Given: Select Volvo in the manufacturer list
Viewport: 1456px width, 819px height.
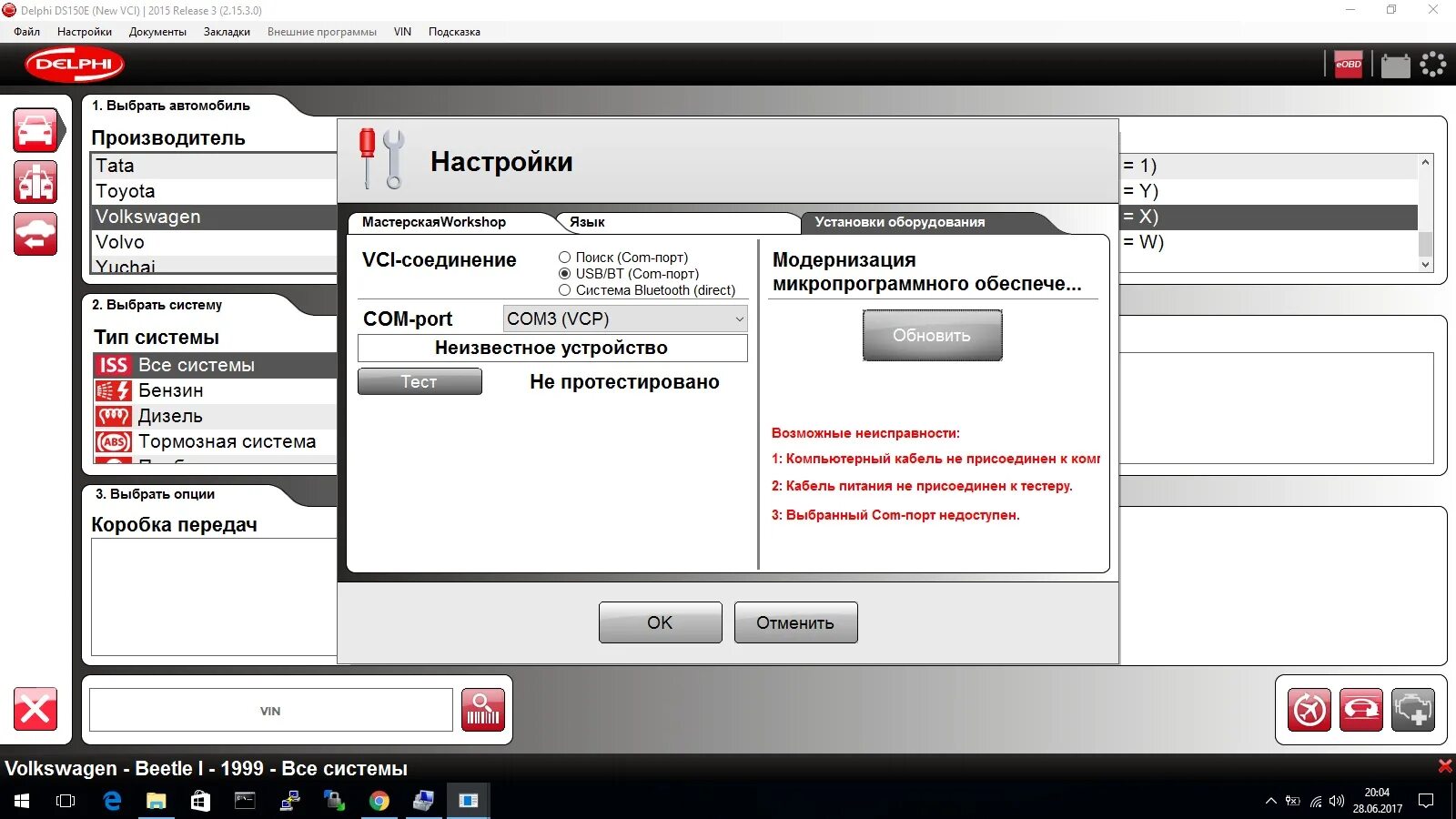Looking at the screenshot, I should pyautogui.click(x=215, y=242).
